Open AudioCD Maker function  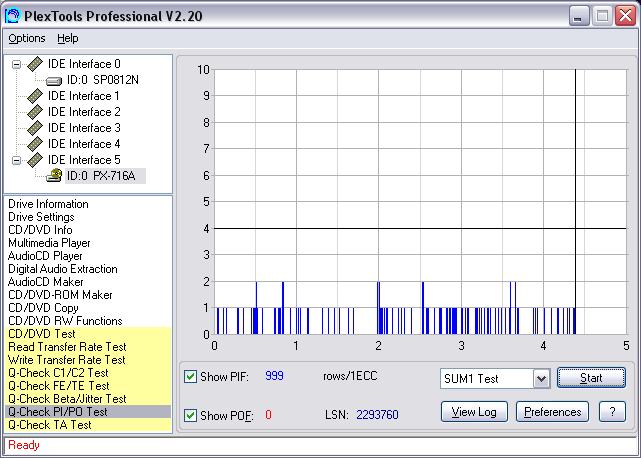(x=45, y=282)
